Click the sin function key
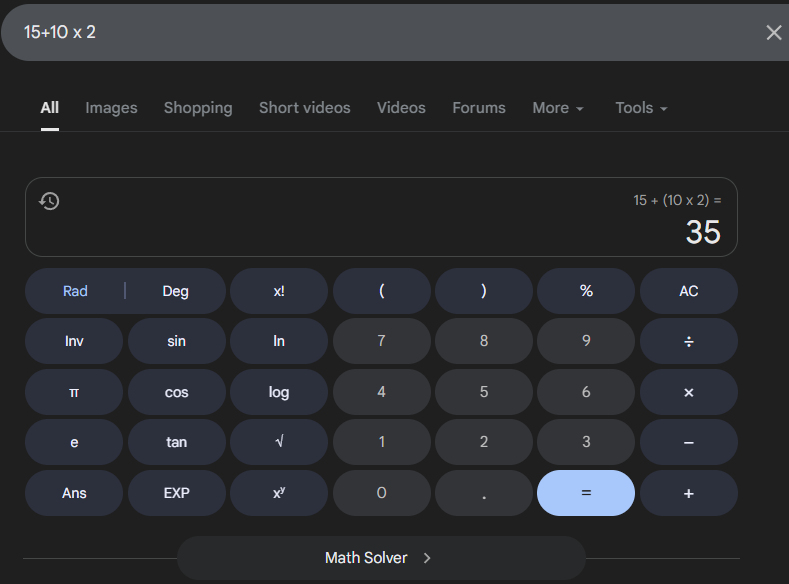This screenshot has width=789, height=584. coord(177,341)
